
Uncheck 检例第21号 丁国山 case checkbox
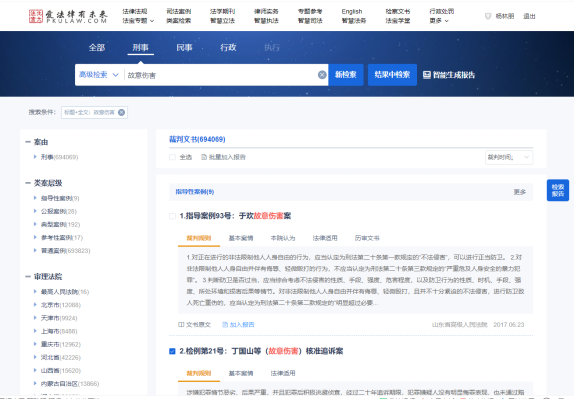tap(172, 351)
